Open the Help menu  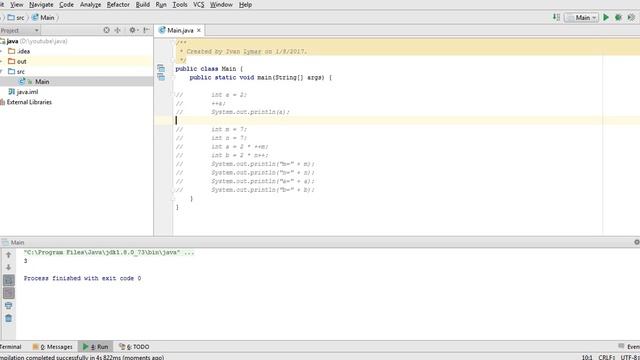(x=245, y=4)
